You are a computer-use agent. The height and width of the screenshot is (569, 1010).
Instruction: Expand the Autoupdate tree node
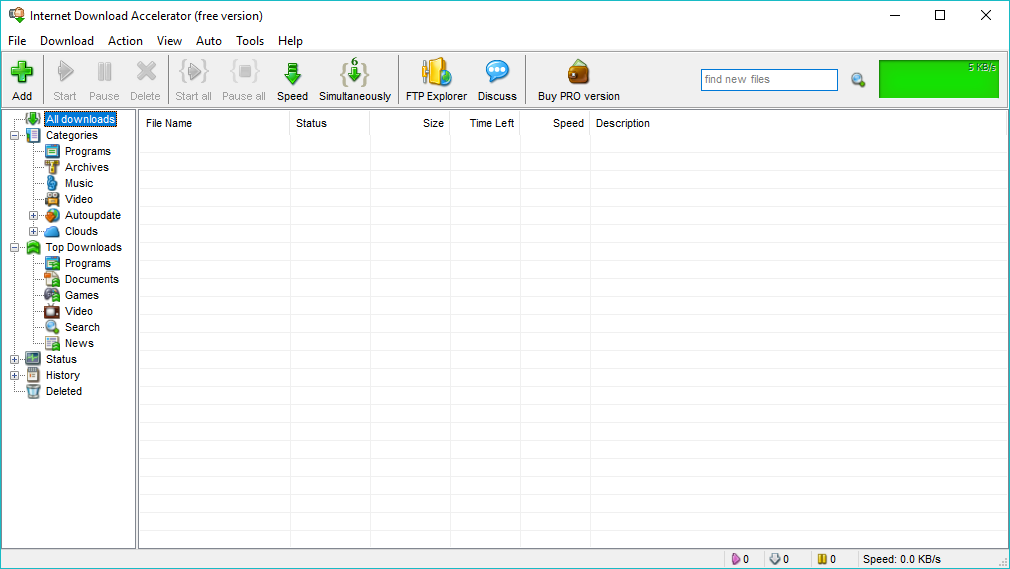pyautogui.click(x=34, y=215)
